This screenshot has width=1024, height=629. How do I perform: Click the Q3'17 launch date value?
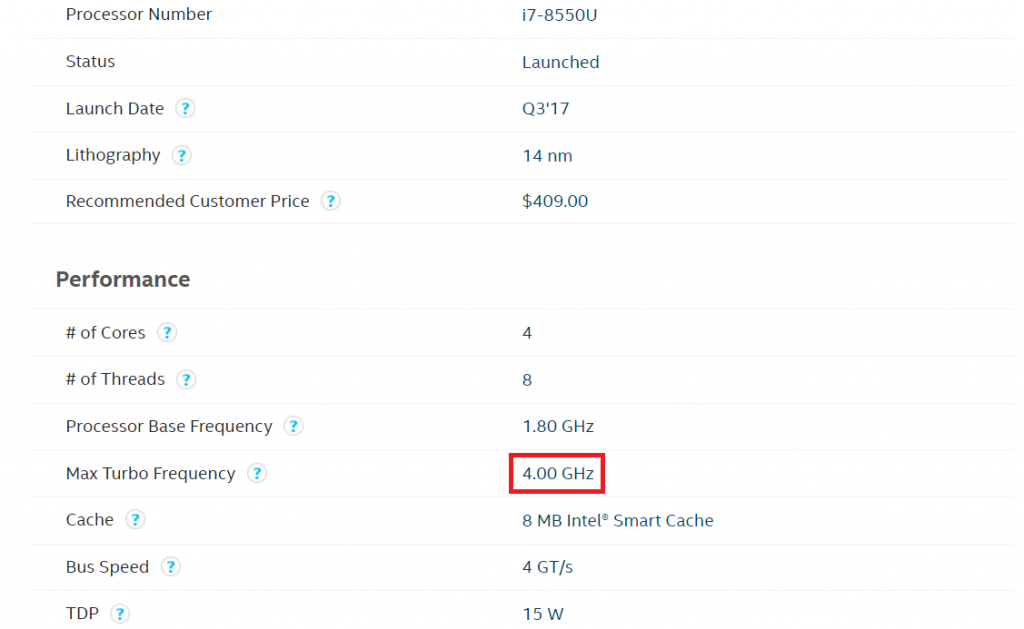tap(545, 109)
